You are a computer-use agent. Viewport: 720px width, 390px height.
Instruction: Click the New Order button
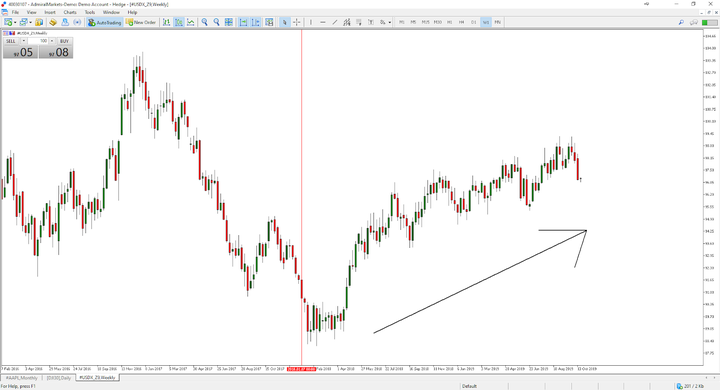141,22
